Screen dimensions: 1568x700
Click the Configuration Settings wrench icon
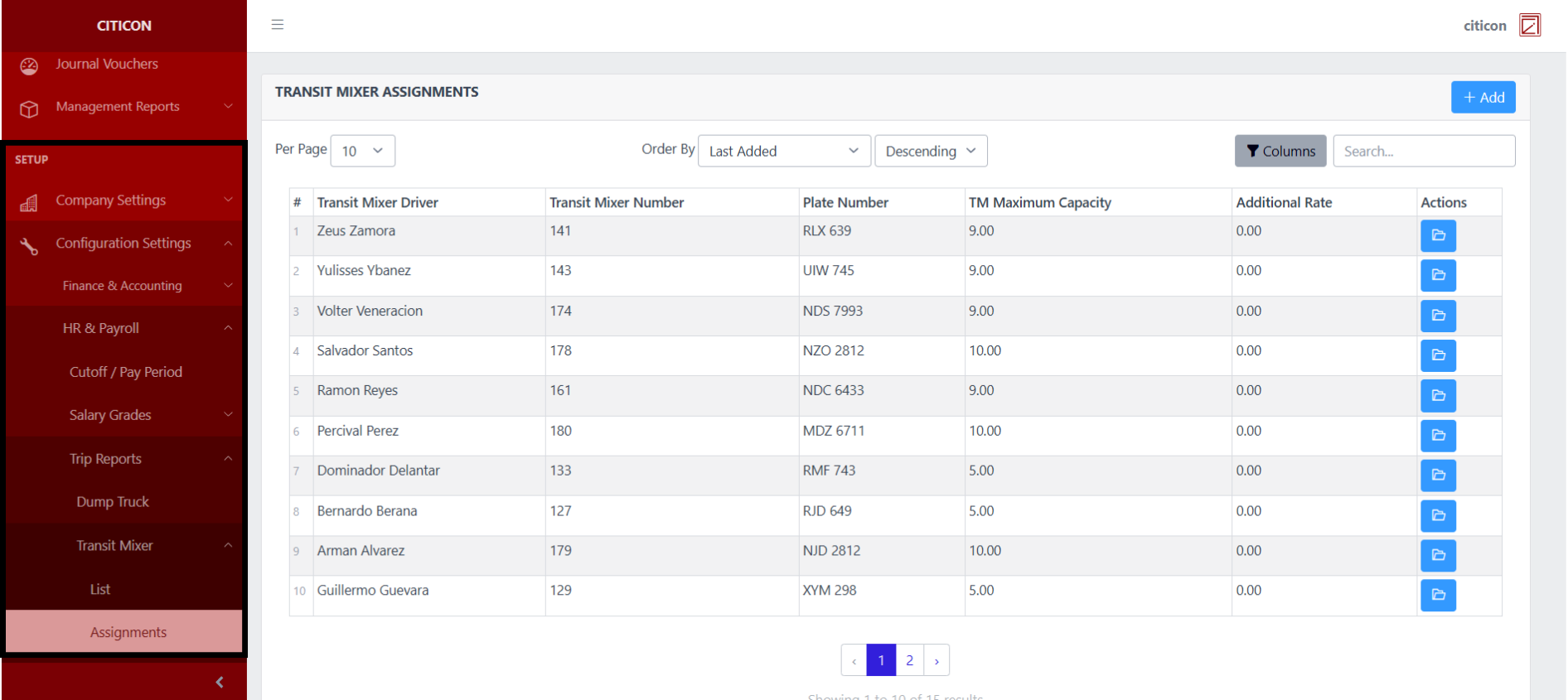[x=29, y=245]
